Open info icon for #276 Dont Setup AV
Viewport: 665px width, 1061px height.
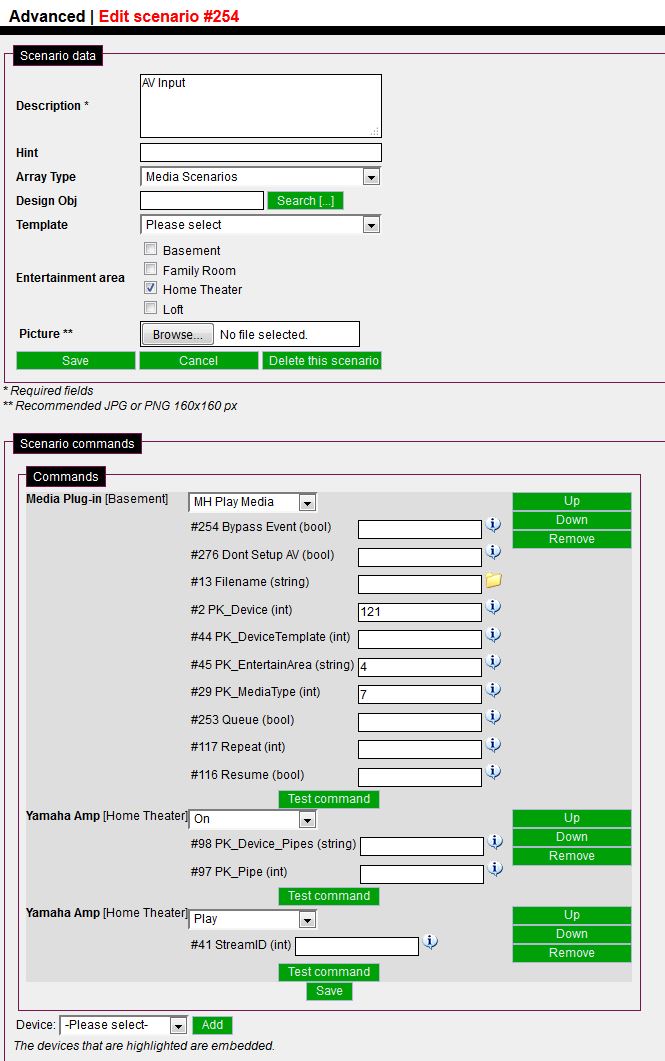[494, 552]
